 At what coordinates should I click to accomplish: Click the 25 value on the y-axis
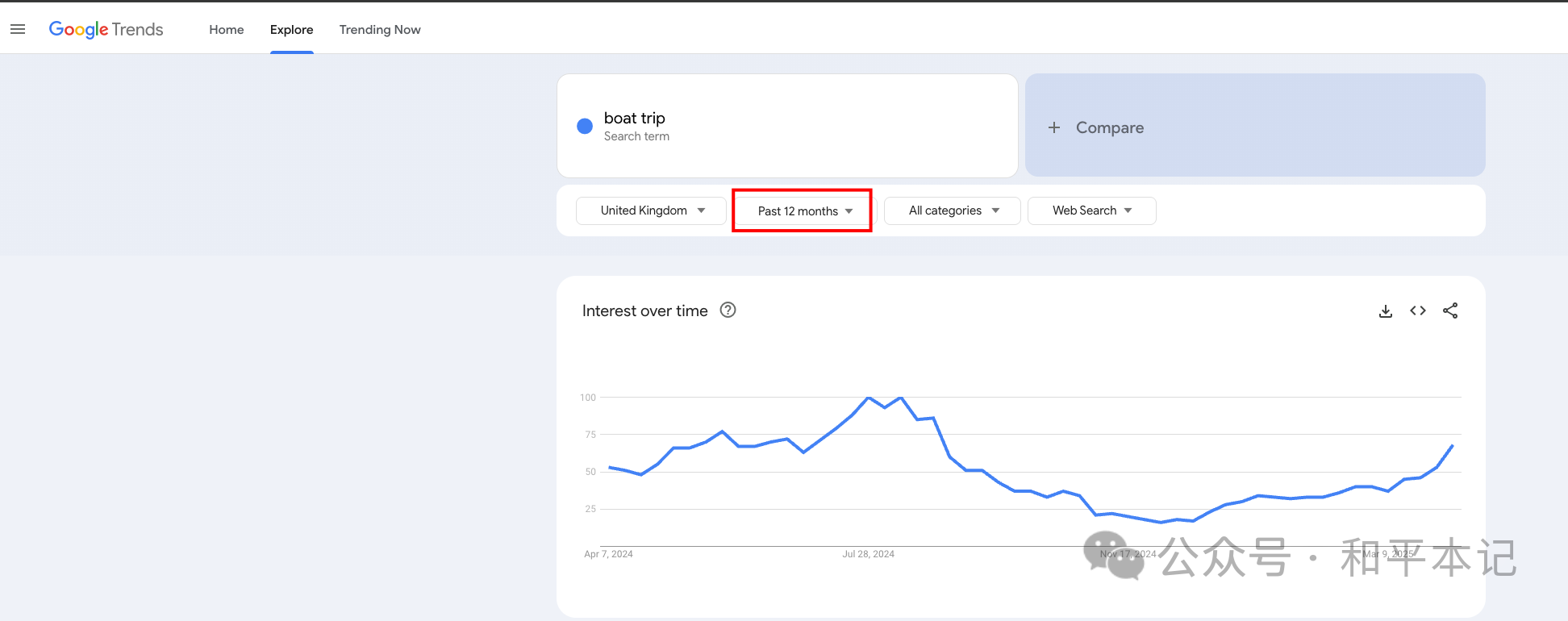pyautogui.click(x=590, y=509)
